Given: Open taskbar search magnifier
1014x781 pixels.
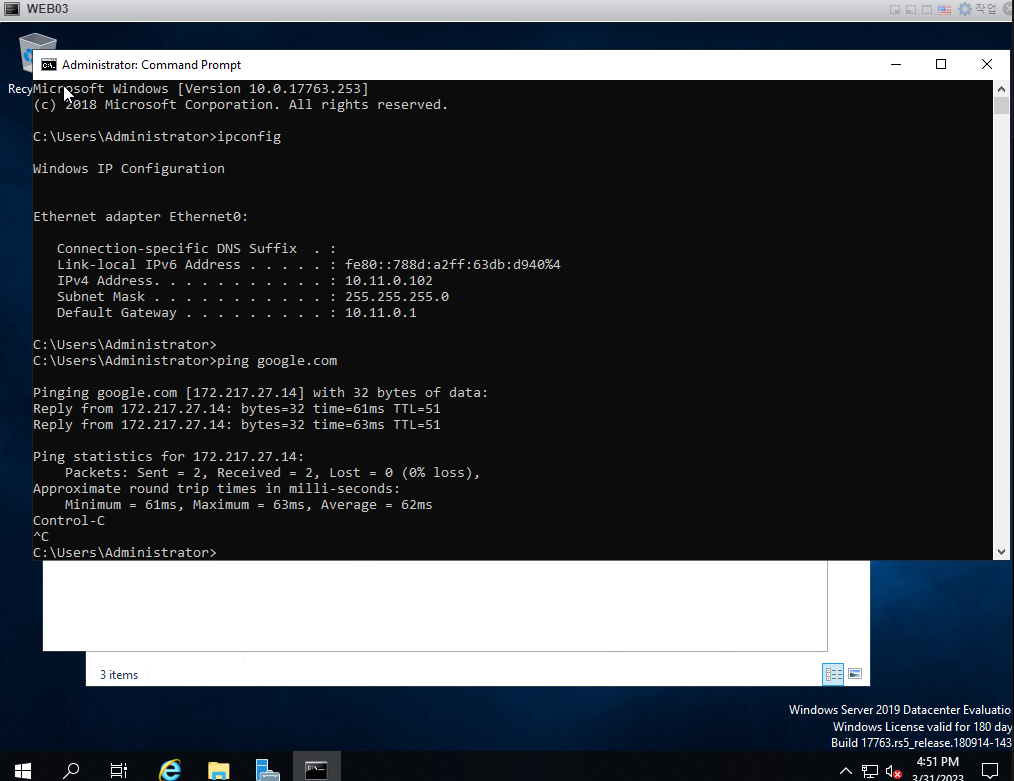Looking at the screenshot, I should tap(71, 769).
